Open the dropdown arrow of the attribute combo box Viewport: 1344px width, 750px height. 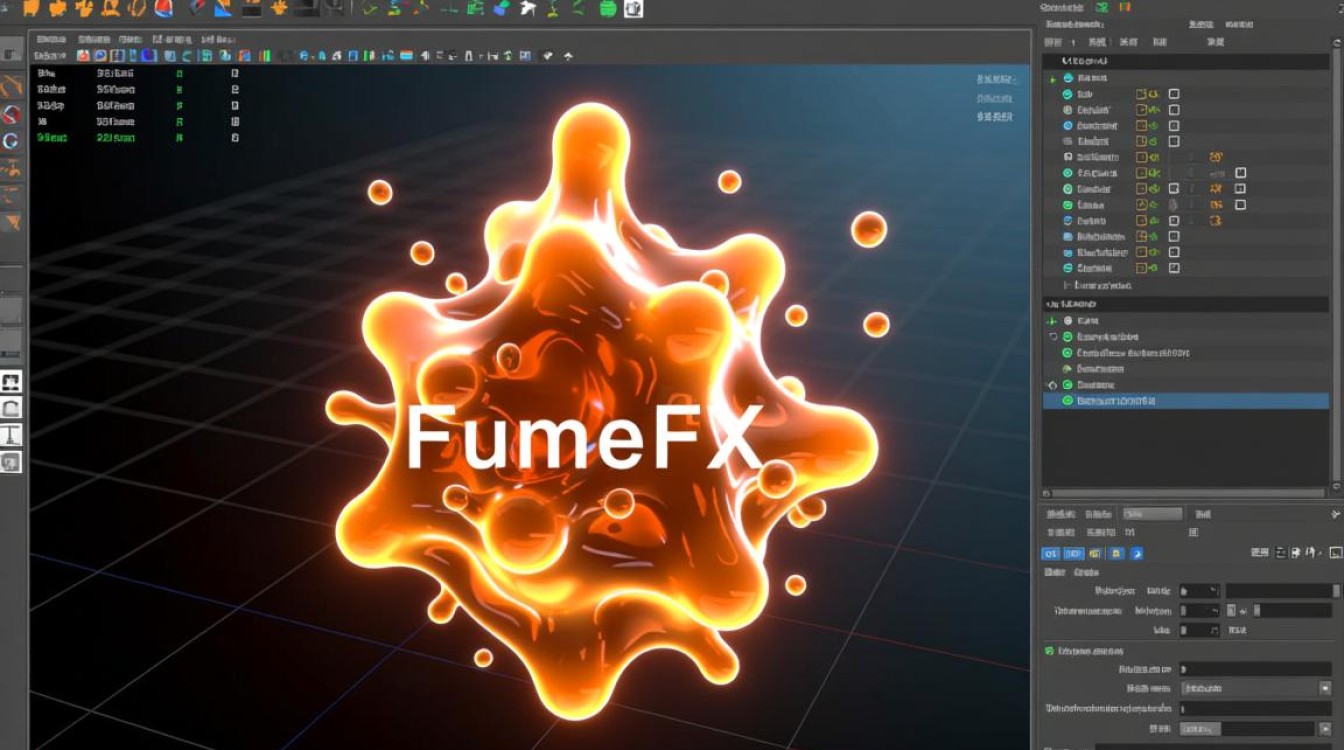point(1325,688)
